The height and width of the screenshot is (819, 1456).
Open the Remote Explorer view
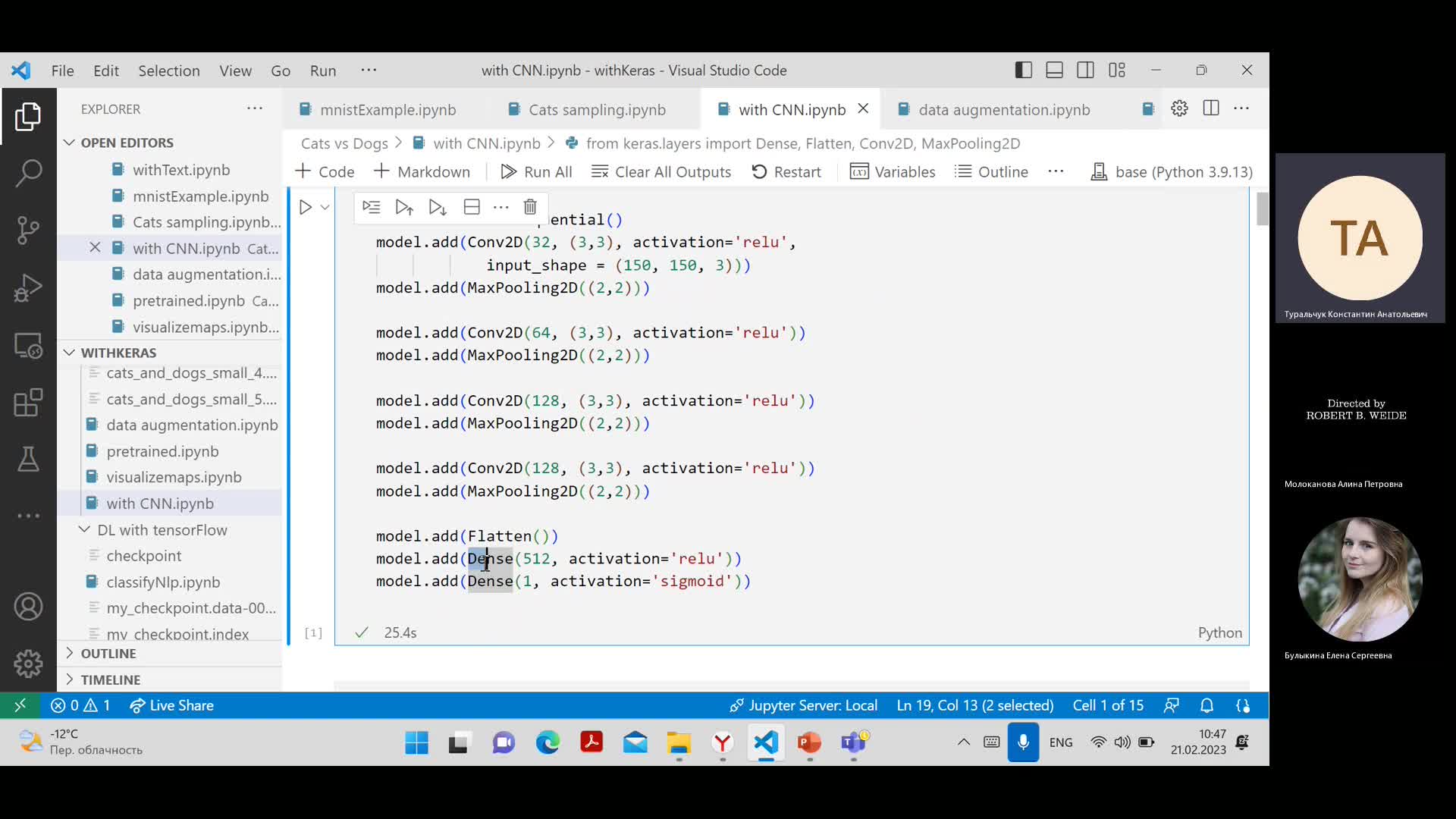coord(28,346)
